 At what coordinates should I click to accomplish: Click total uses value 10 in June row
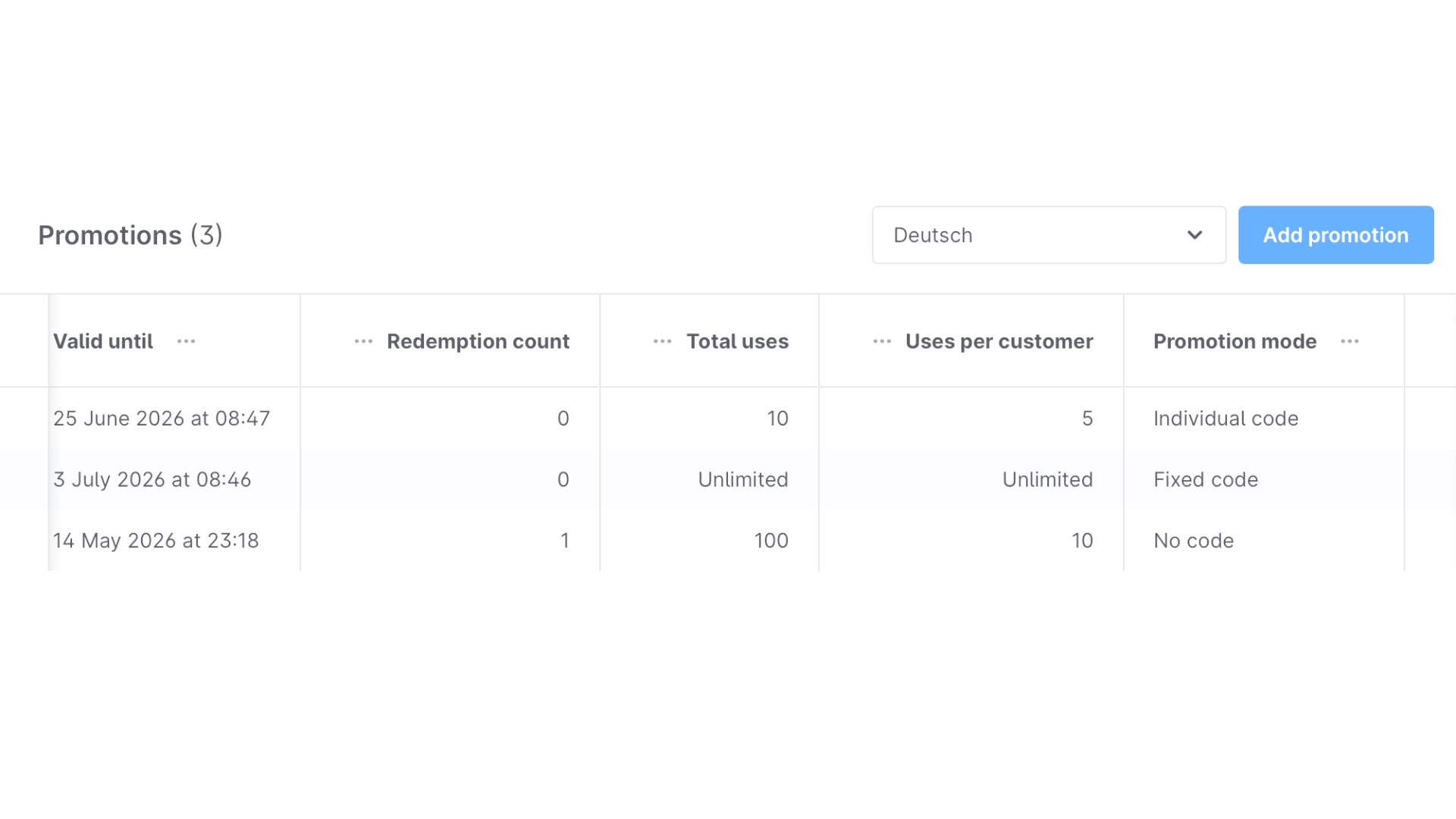tap(777, 419)
